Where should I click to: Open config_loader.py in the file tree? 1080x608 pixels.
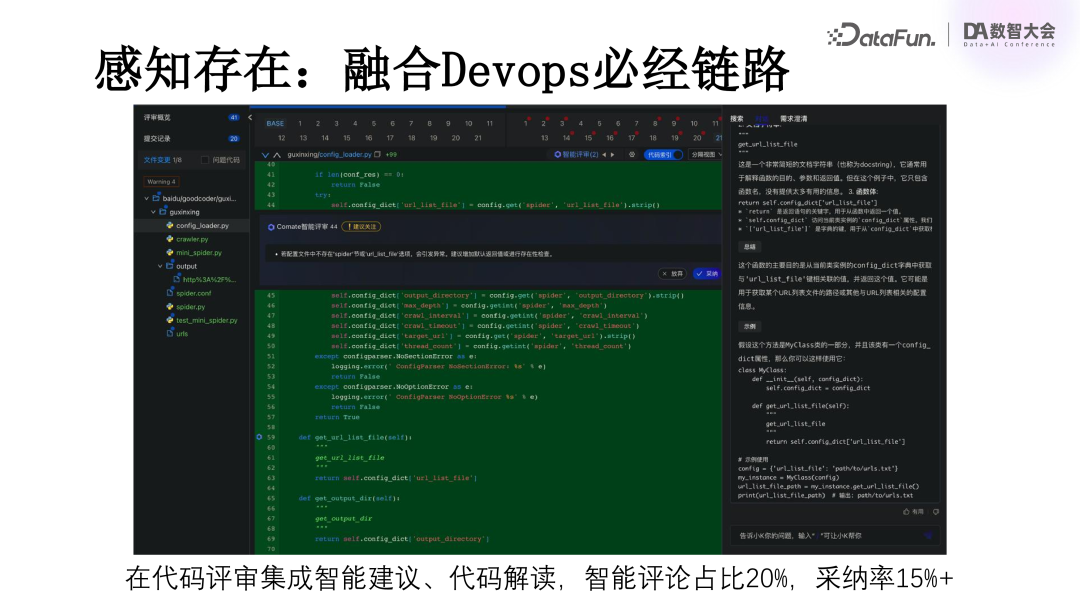pos(202,225)
